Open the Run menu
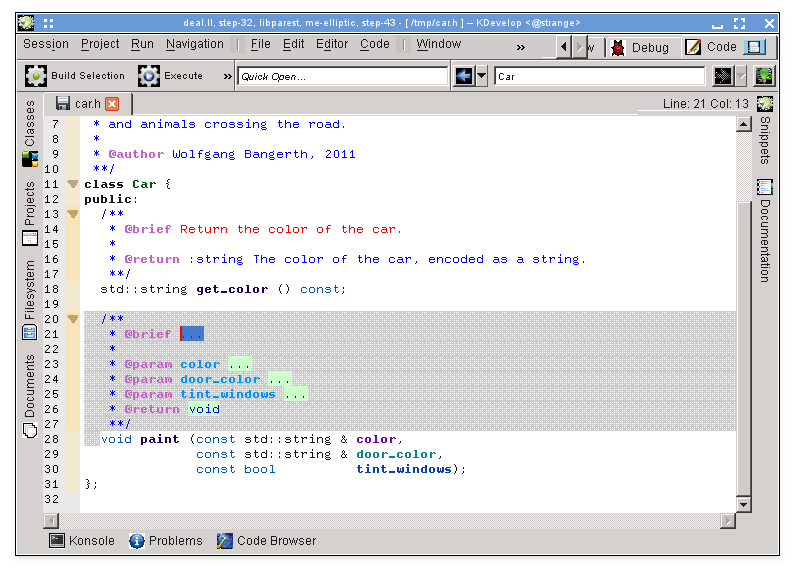Viewport: 795px width, 574px height. click(142, 44)
